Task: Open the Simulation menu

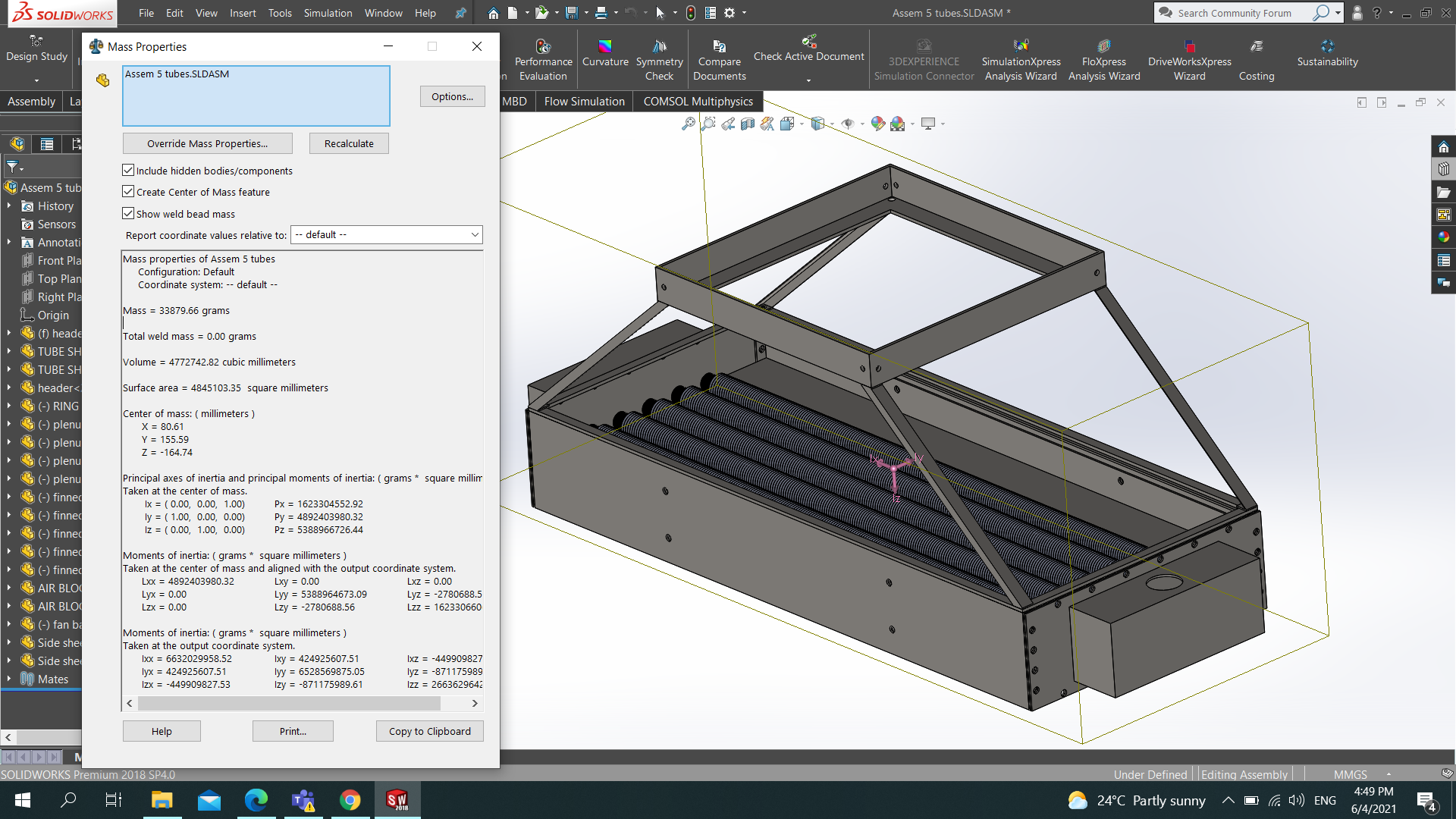Action: (328, 13)
